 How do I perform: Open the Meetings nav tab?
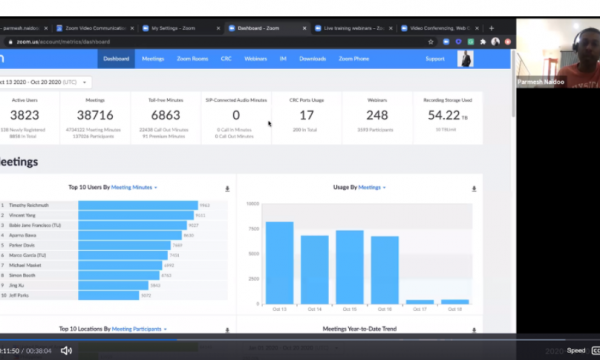pyautogui.click(x=153, y=59)
